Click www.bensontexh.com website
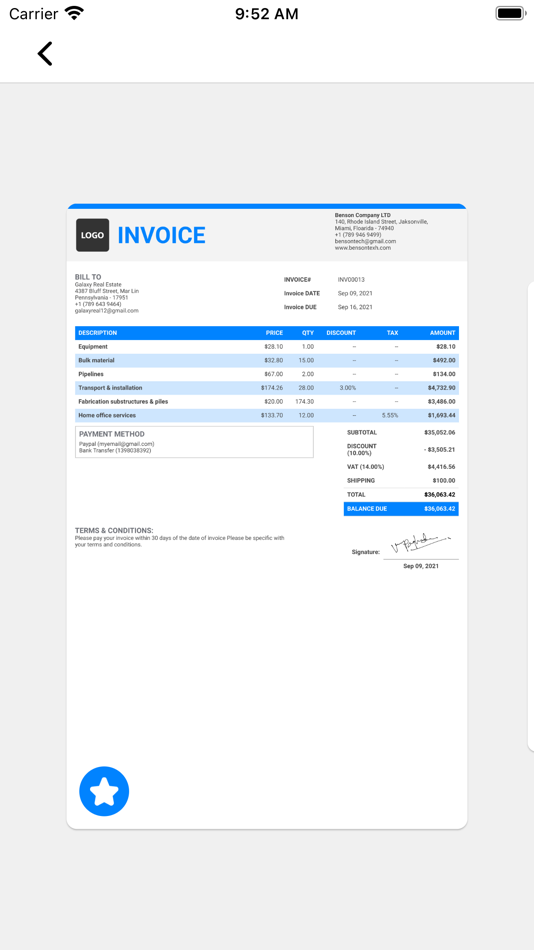The height and width of the screenshot is (950, 534). (362, 248)
